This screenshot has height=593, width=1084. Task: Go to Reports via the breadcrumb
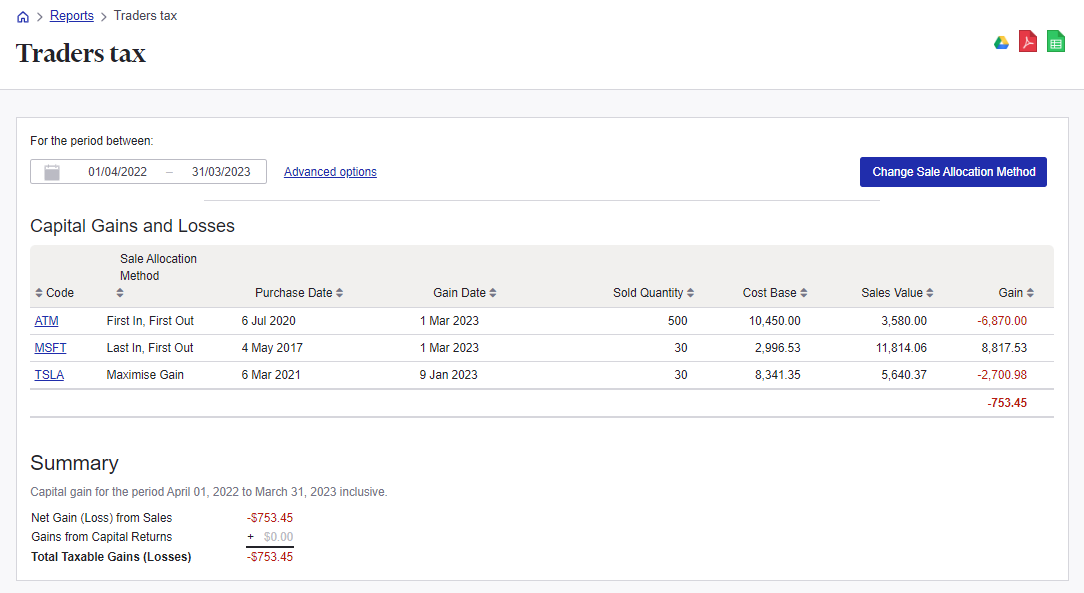pos(71,15)
